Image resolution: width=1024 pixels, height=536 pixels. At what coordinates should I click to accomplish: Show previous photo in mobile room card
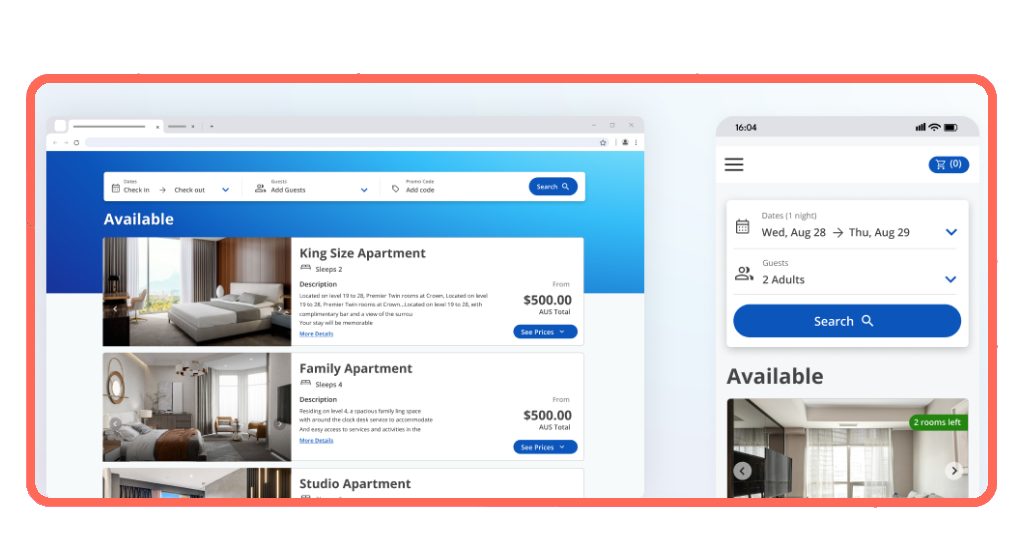(742, 471)
